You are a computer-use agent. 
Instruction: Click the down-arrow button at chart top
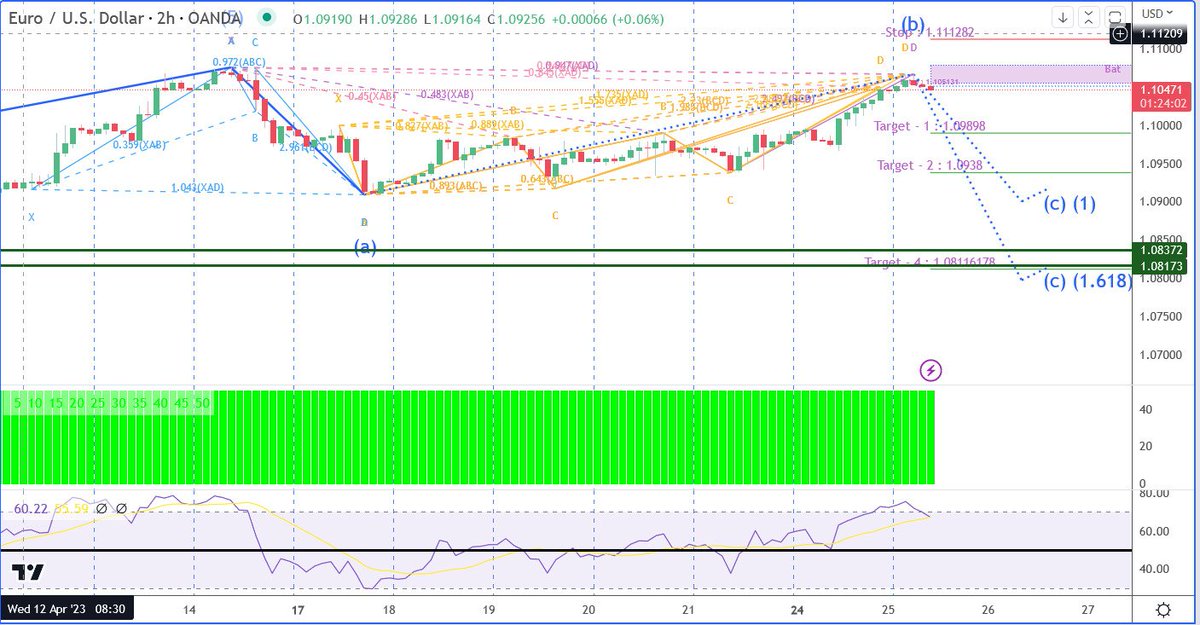coord(1062,17)
